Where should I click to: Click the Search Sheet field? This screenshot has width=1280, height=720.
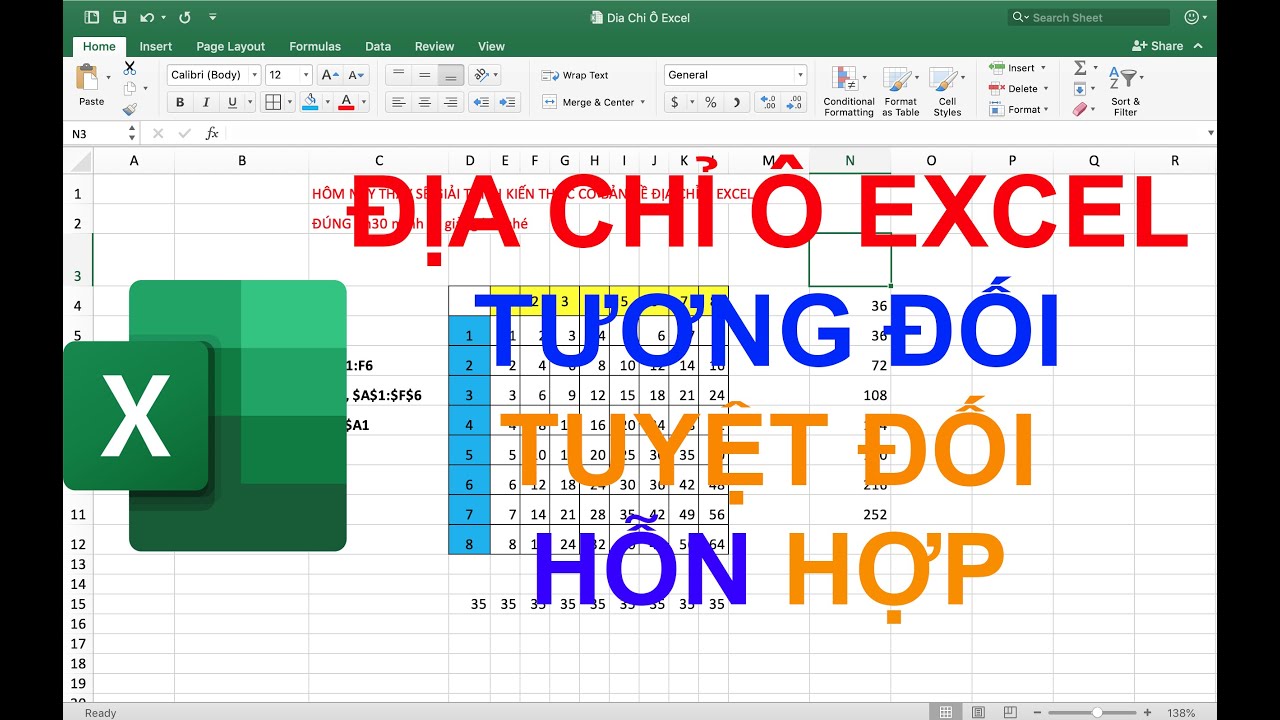coord(1089,17)
